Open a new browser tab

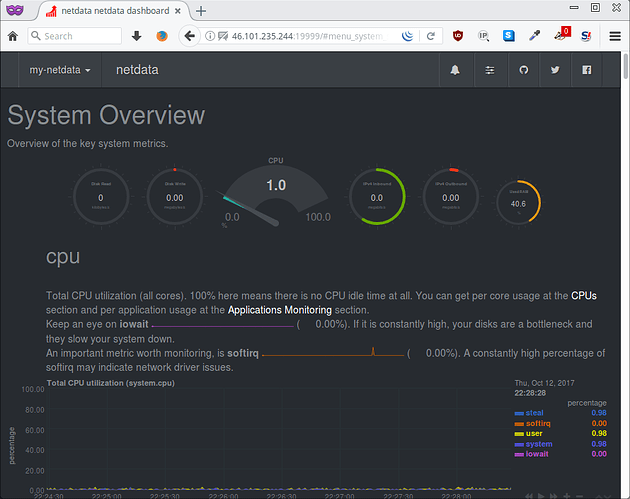pyautogui.click(x=200, y=10)
